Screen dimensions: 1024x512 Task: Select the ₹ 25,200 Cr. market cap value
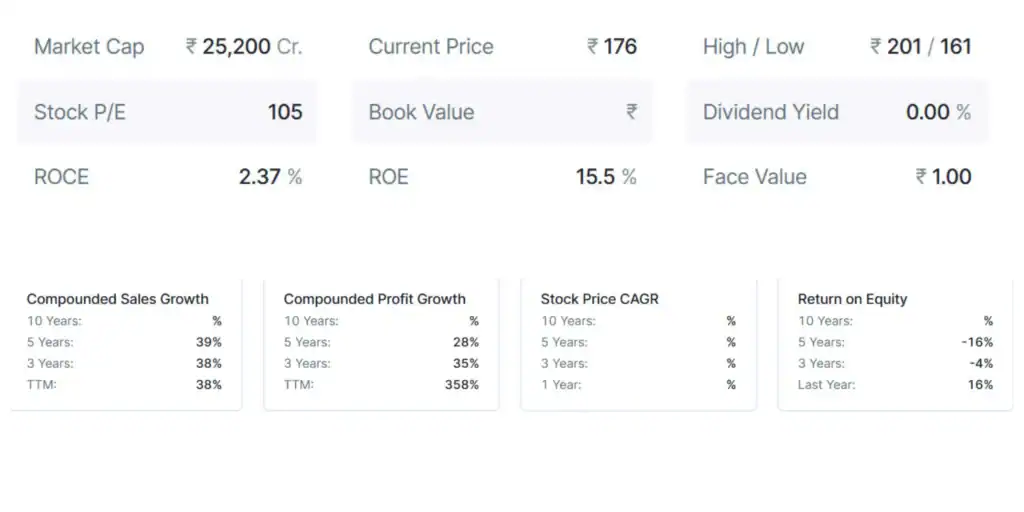[244, 47]
